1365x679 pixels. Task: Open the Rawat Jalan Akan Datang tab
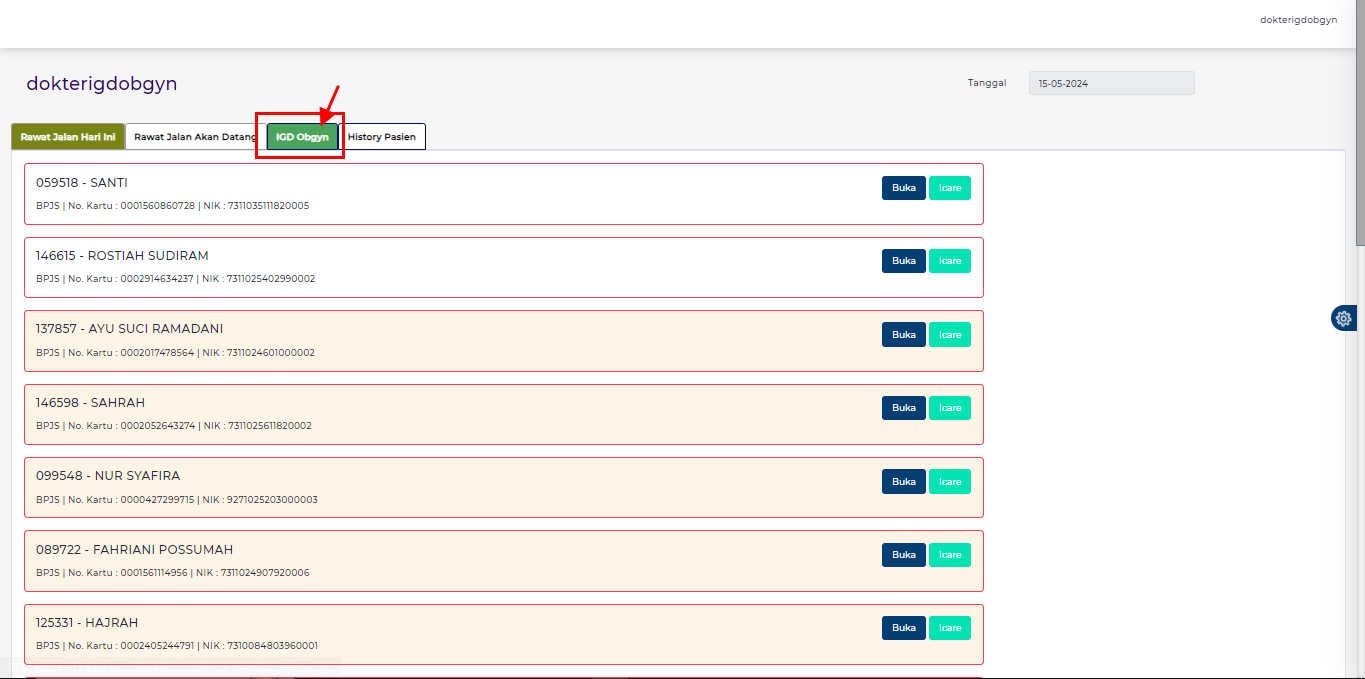click(x=195, y=137)
